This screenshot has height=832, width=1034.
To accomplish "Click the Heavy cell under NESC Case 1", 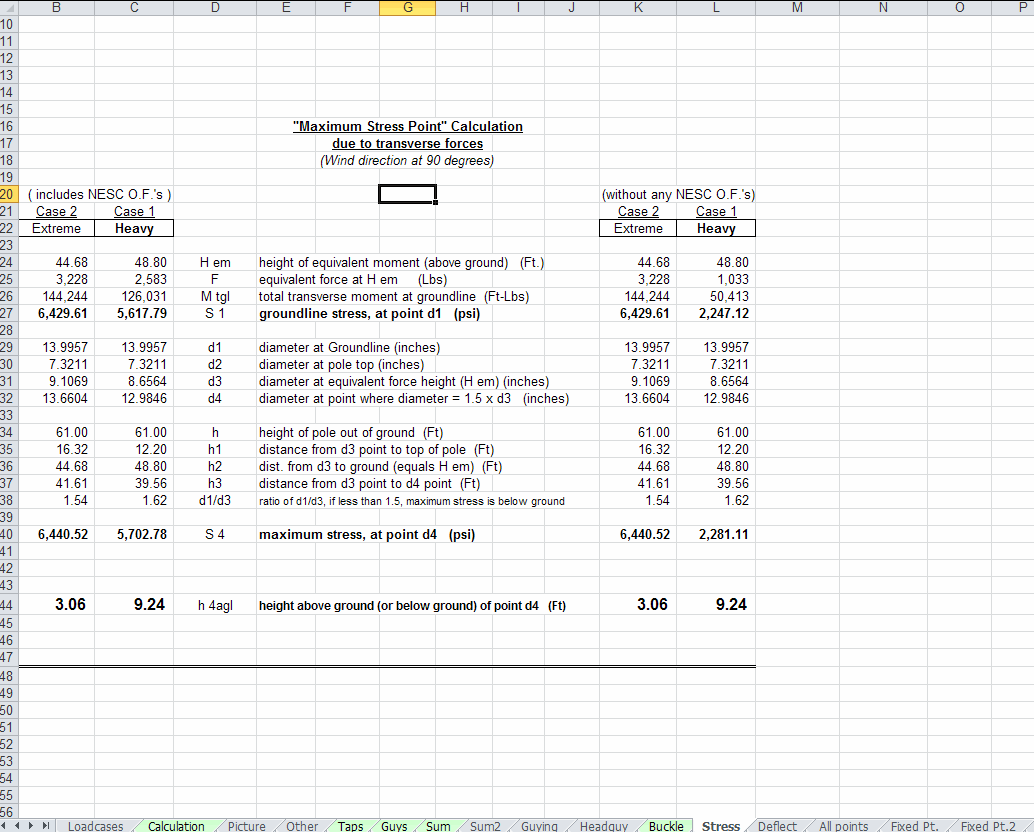I will pos(134,229).
